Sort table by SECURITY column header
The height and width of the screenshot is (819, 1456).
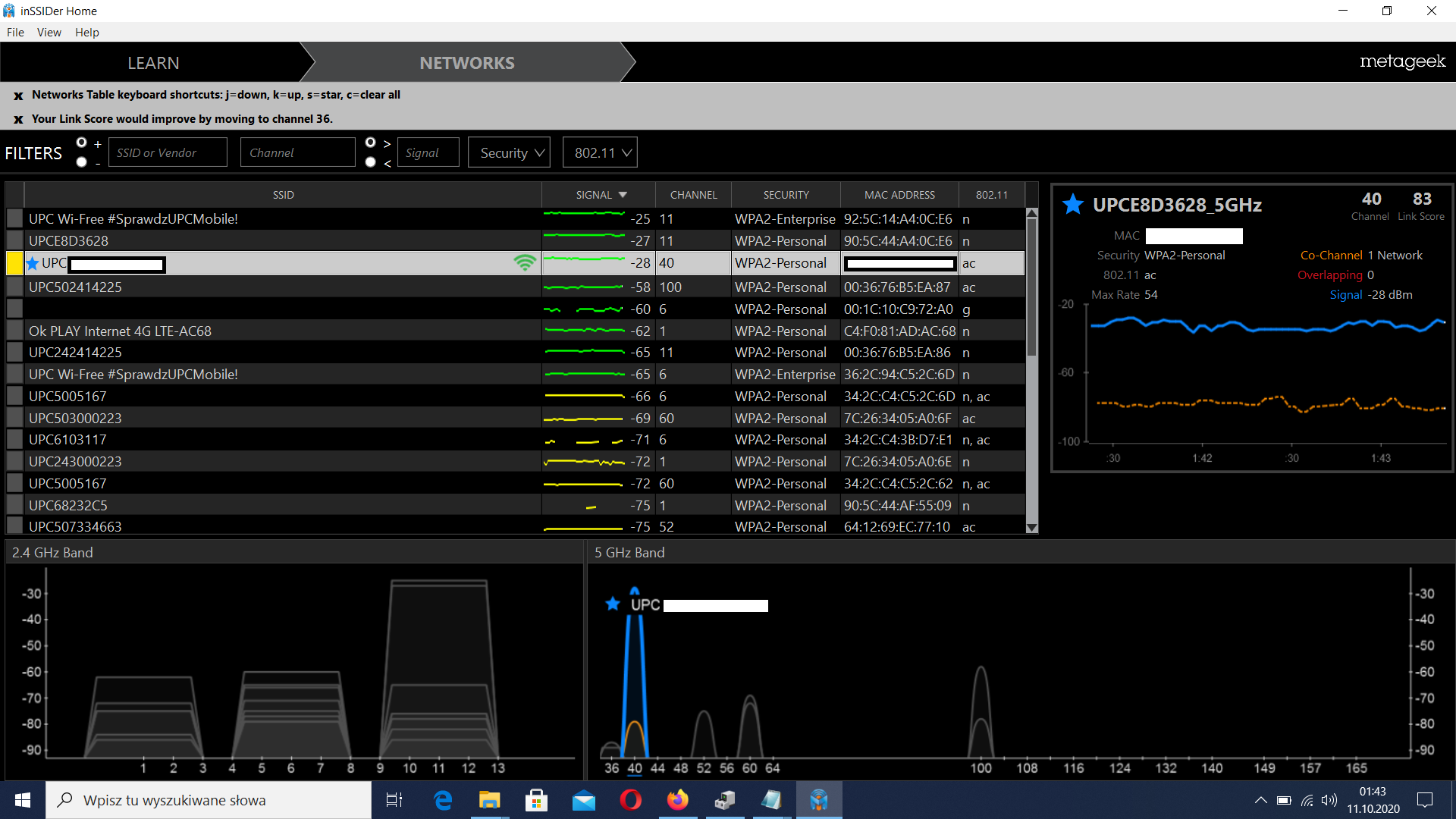coord(786,195)
